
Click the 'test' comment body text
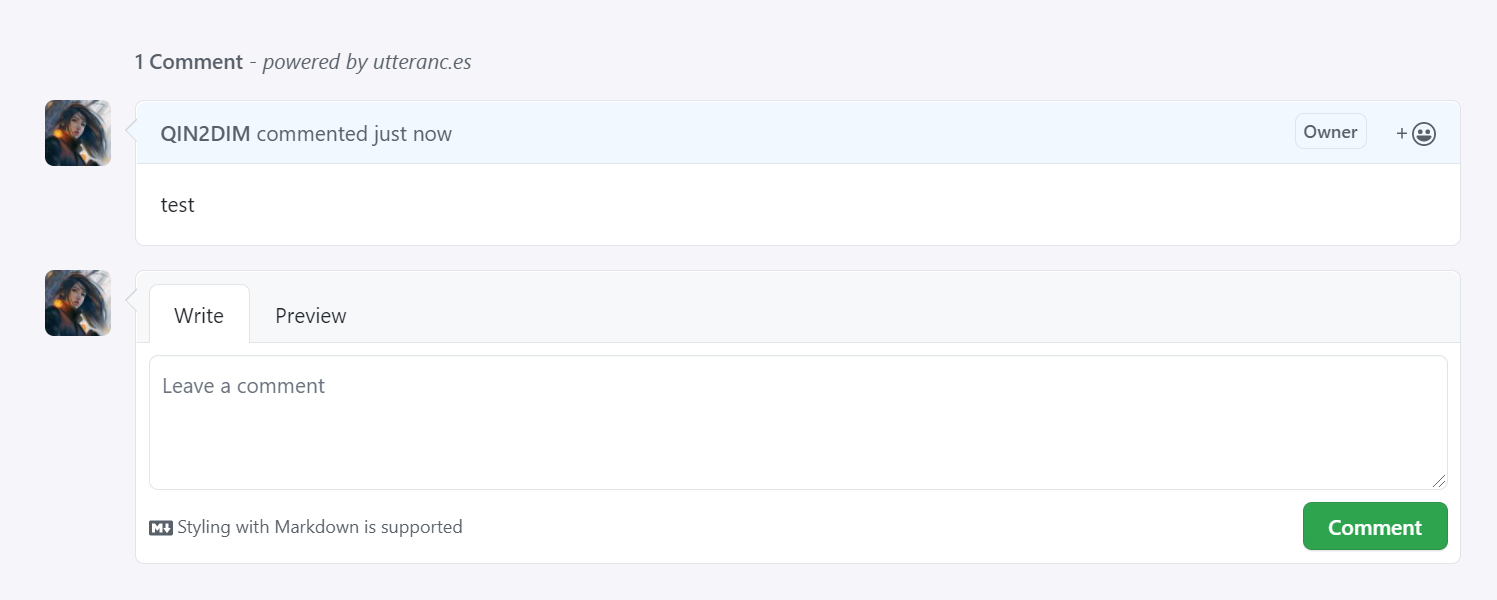click(x=178, y=205)
